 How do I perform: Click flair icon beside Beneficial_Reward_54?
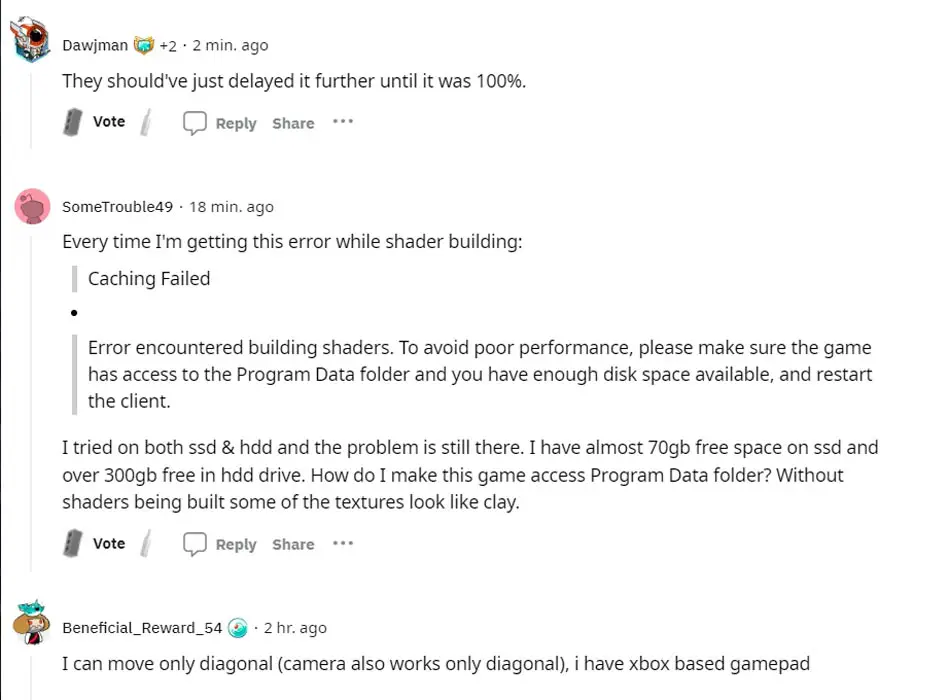tap(238, 628)
